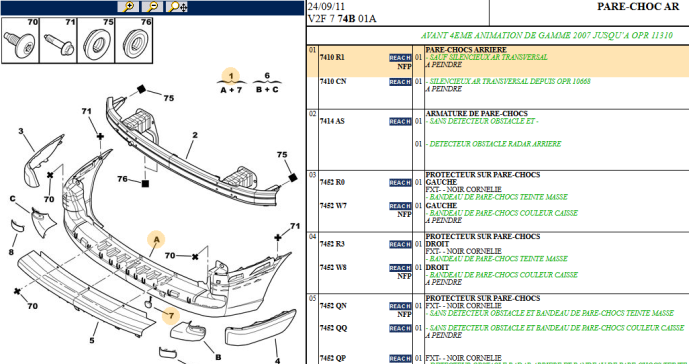
Task: Open the screw thumbnail numbered 70
Action: click(21, 40)
